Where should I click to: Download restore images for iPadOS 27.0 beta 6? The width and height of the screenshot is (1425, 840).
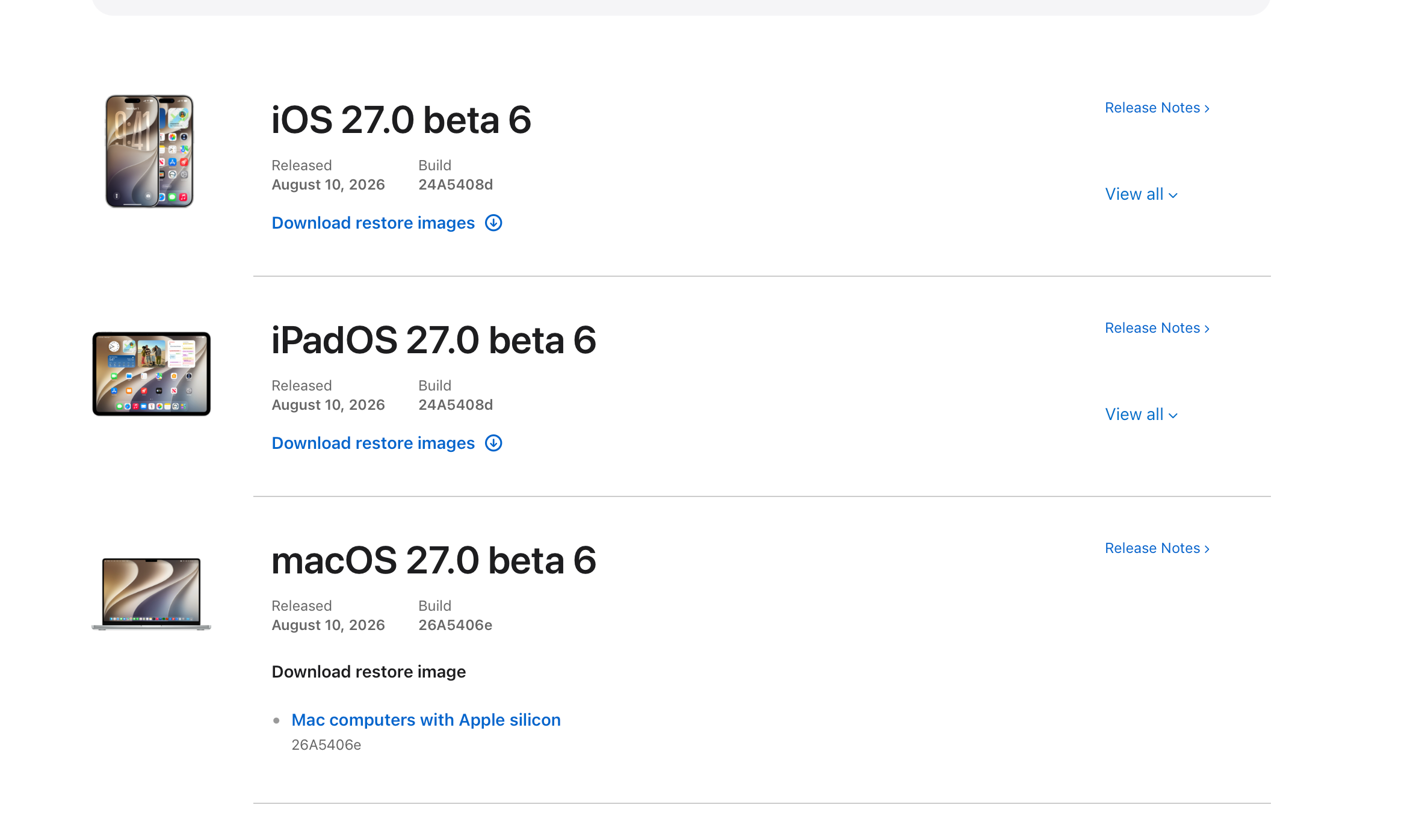373,443
